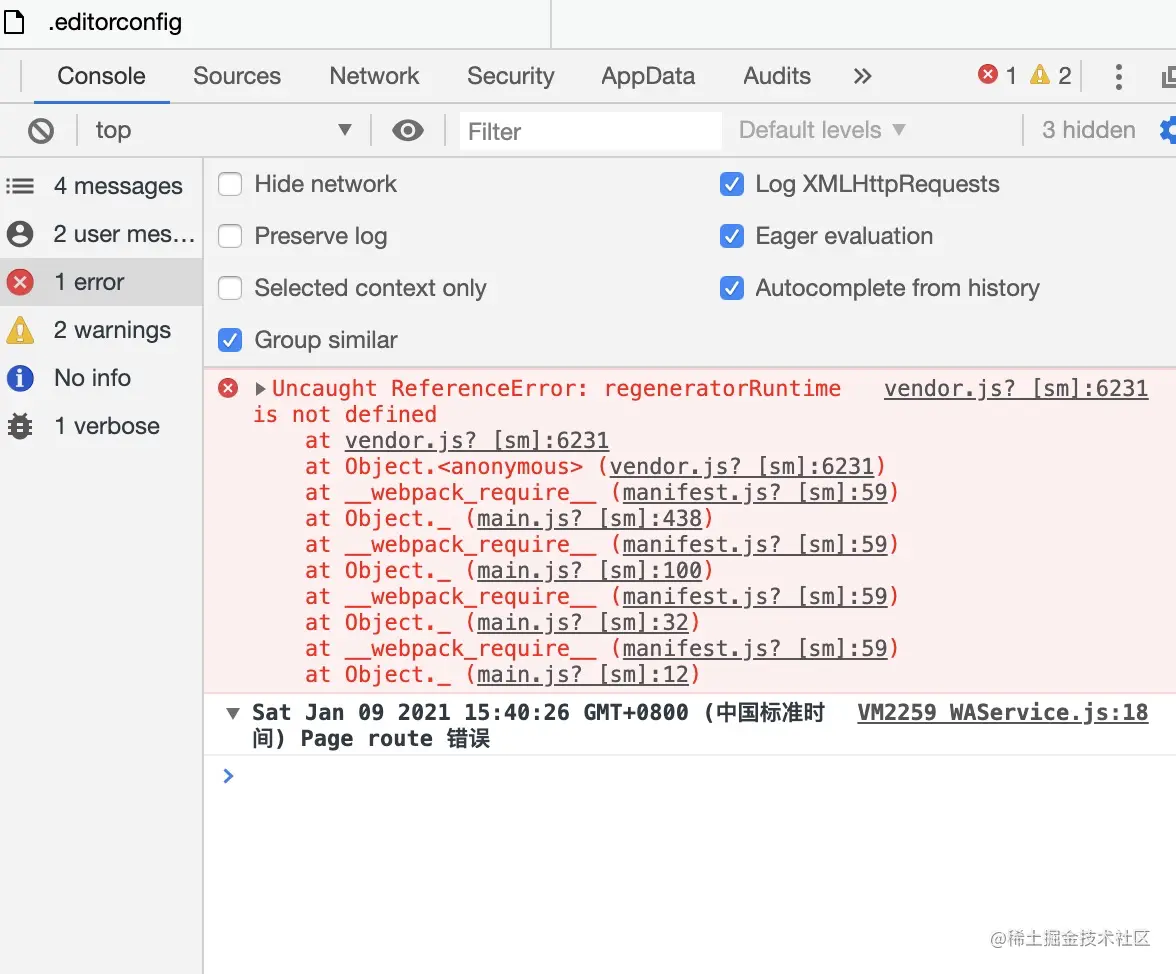The width and height of the screenshot is (1176, 974).
Task: Open the VM2259 WAService.js:18 source link
Action: (x=1002, y=713)
